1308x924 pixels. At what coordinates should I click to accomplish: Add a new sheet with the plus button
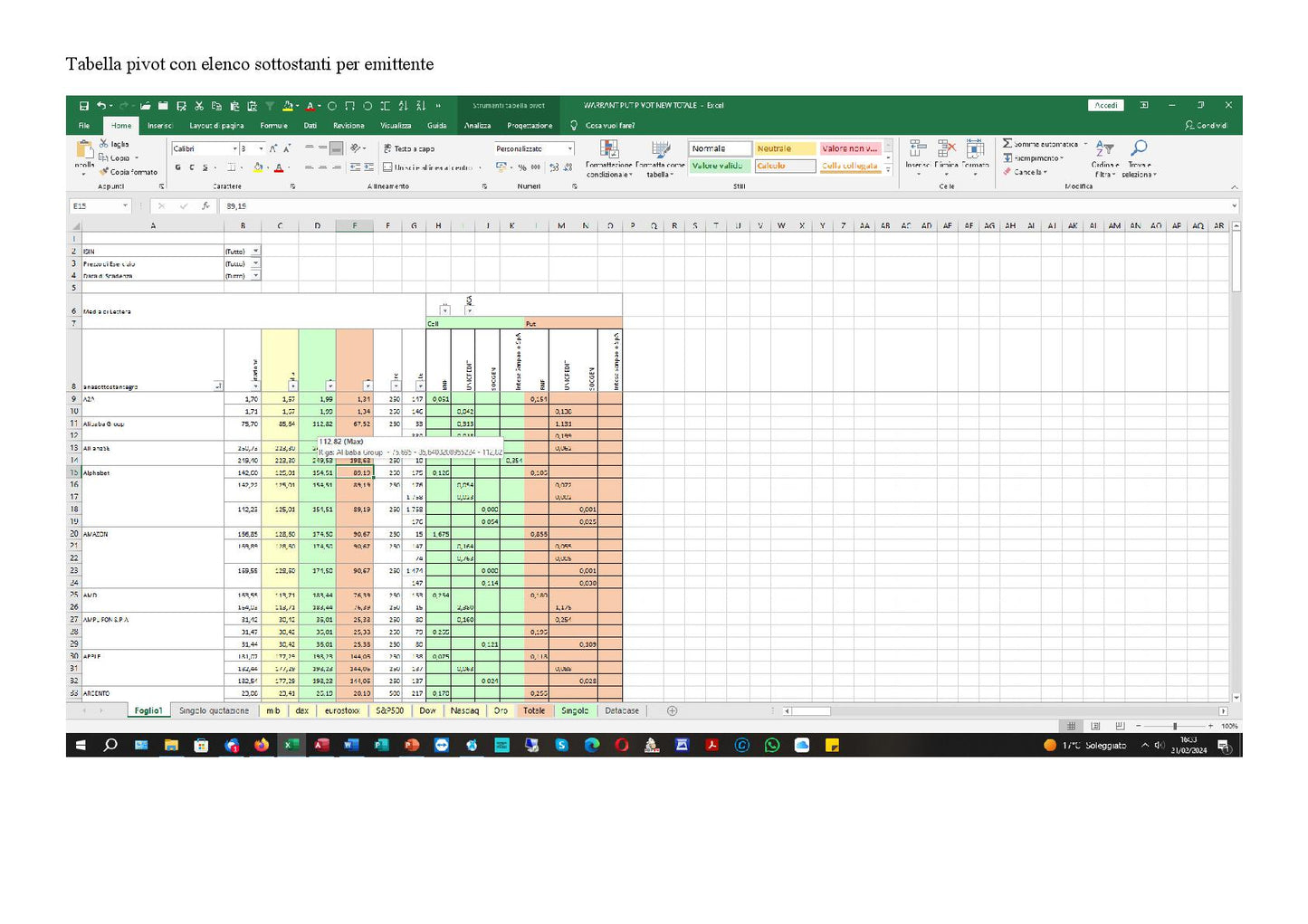[x=672, y=711]
